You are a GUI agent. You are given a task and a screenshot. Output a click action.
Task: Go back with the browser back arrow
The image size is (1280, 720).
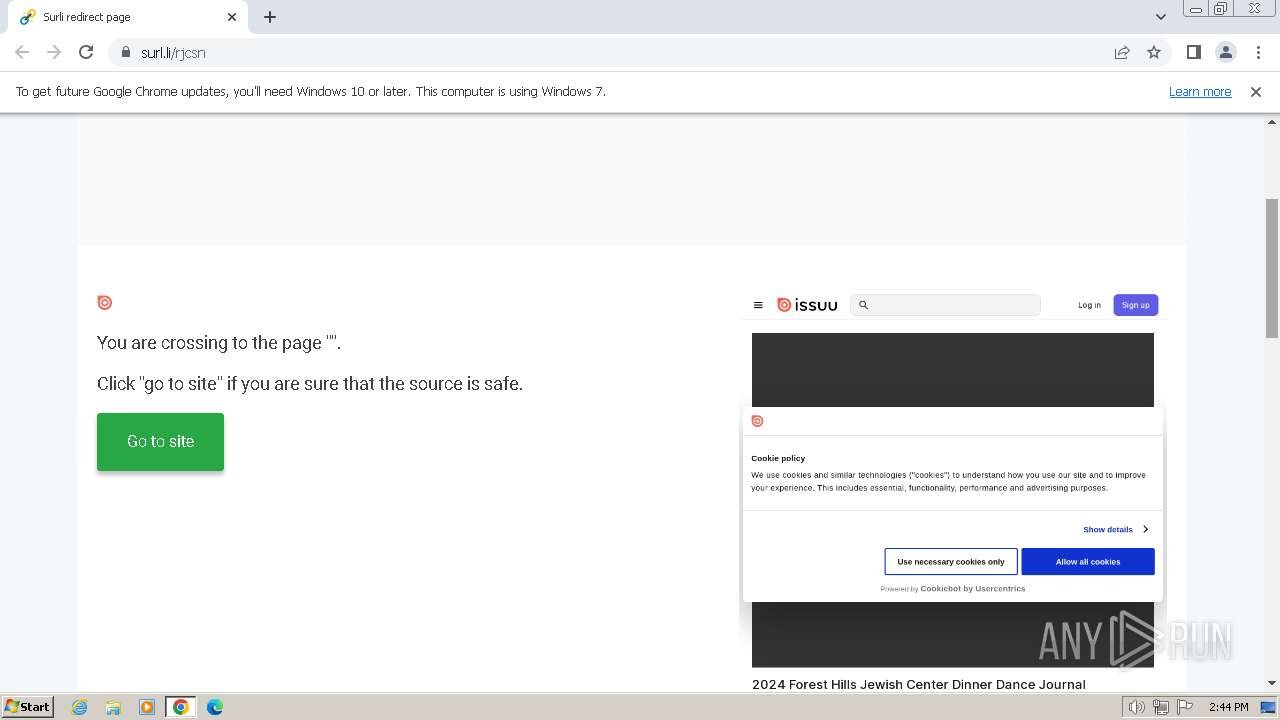click(x=22, y=52)
